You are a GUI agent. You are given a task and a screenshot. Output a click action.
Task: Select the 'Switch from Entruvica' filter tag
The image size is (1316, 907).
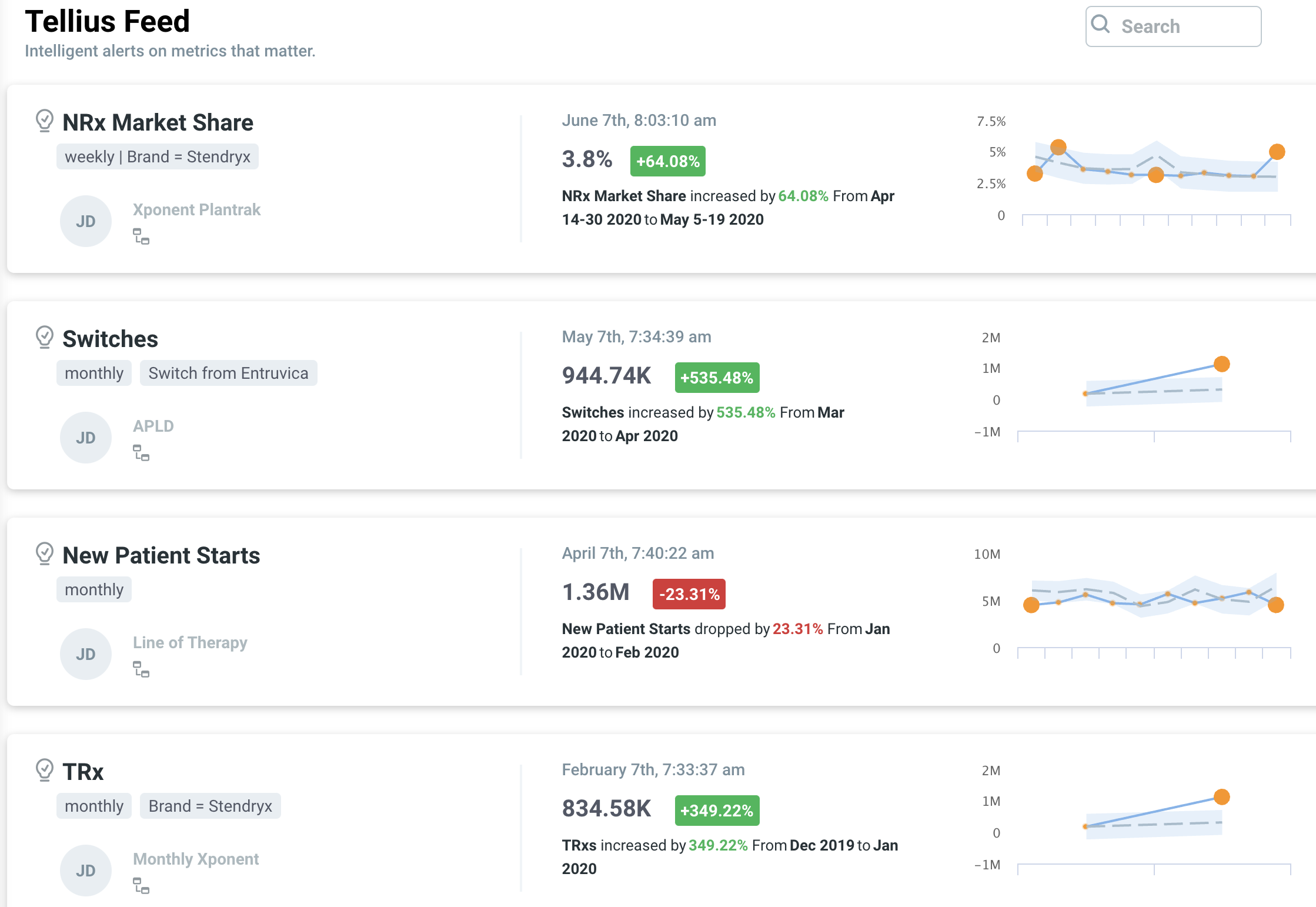[x=228, y=373]
